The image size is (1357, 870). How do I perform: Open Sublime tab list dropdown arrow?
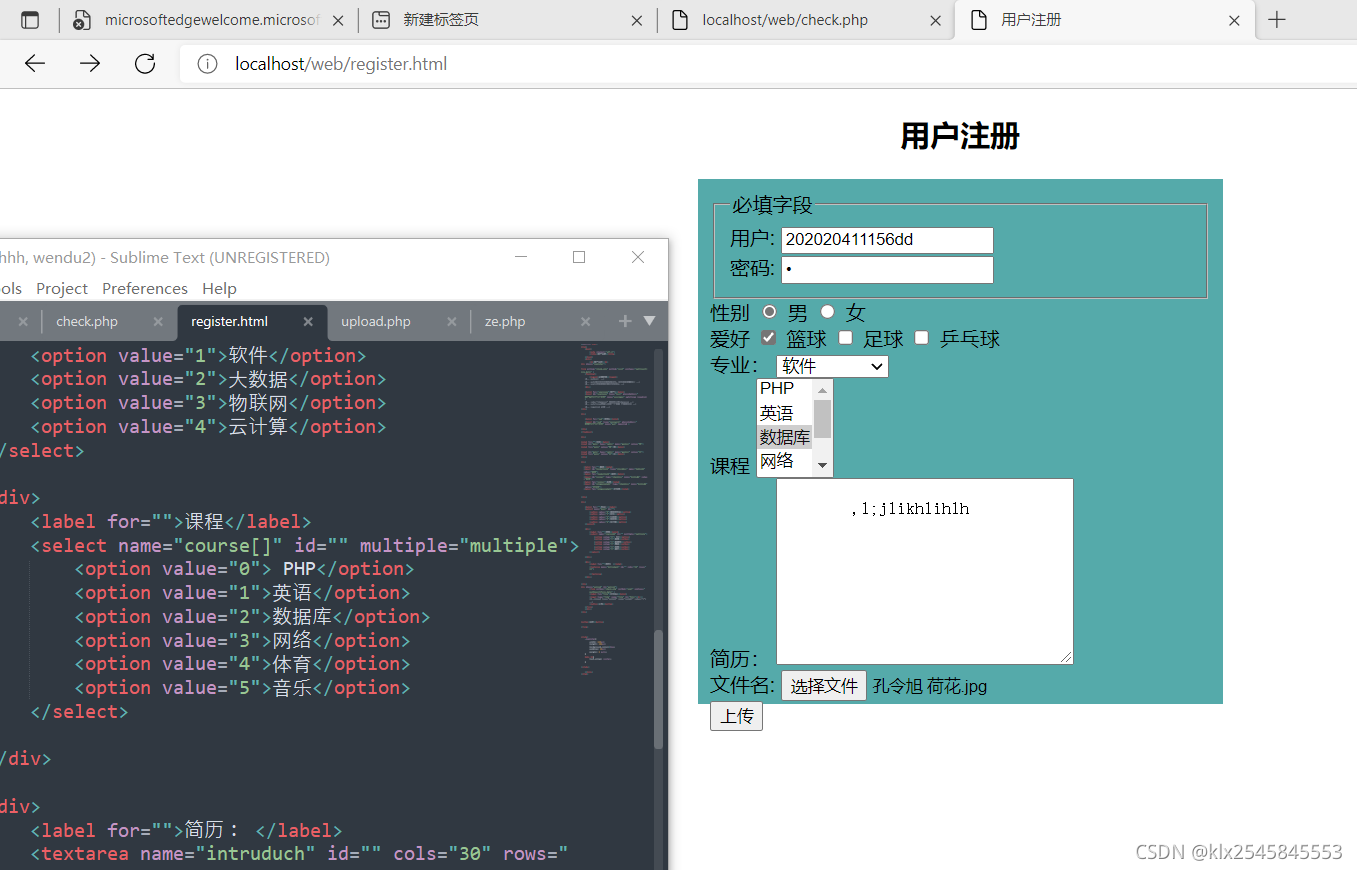tap(649, 321)
